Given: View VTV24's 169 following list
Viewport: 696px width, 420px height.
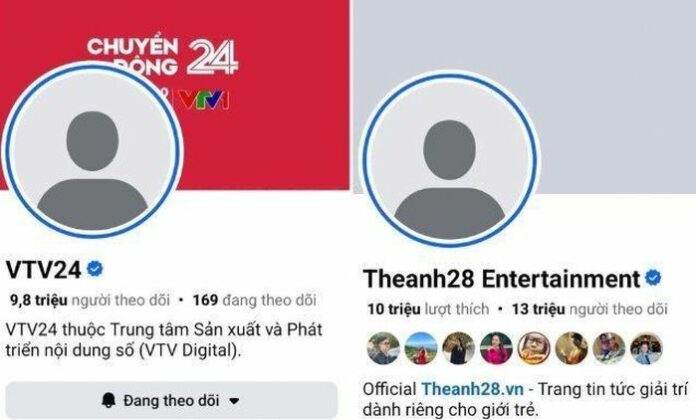Looking at the screenshot, I should (x=254, y=300).
